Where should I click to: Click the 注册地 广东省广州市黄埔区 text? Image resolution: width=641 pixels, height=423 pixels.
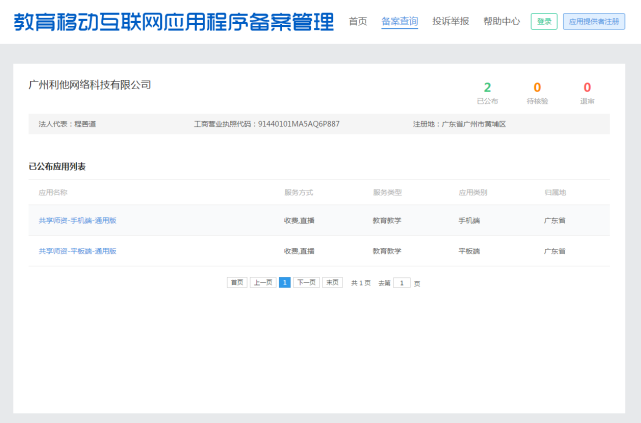[459, 124]
